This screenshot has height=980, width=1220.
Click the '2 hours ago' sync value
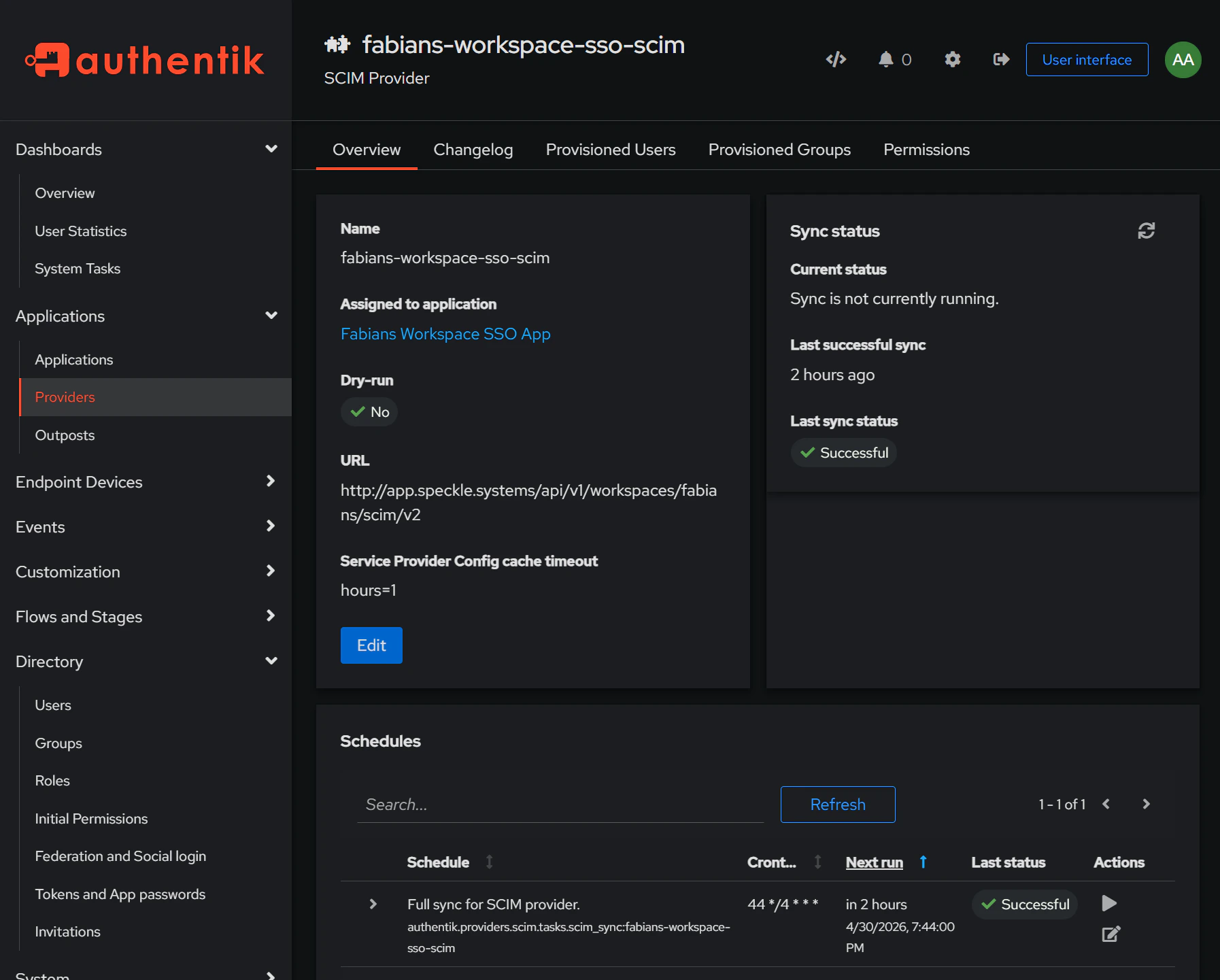[x=832, y=375]
